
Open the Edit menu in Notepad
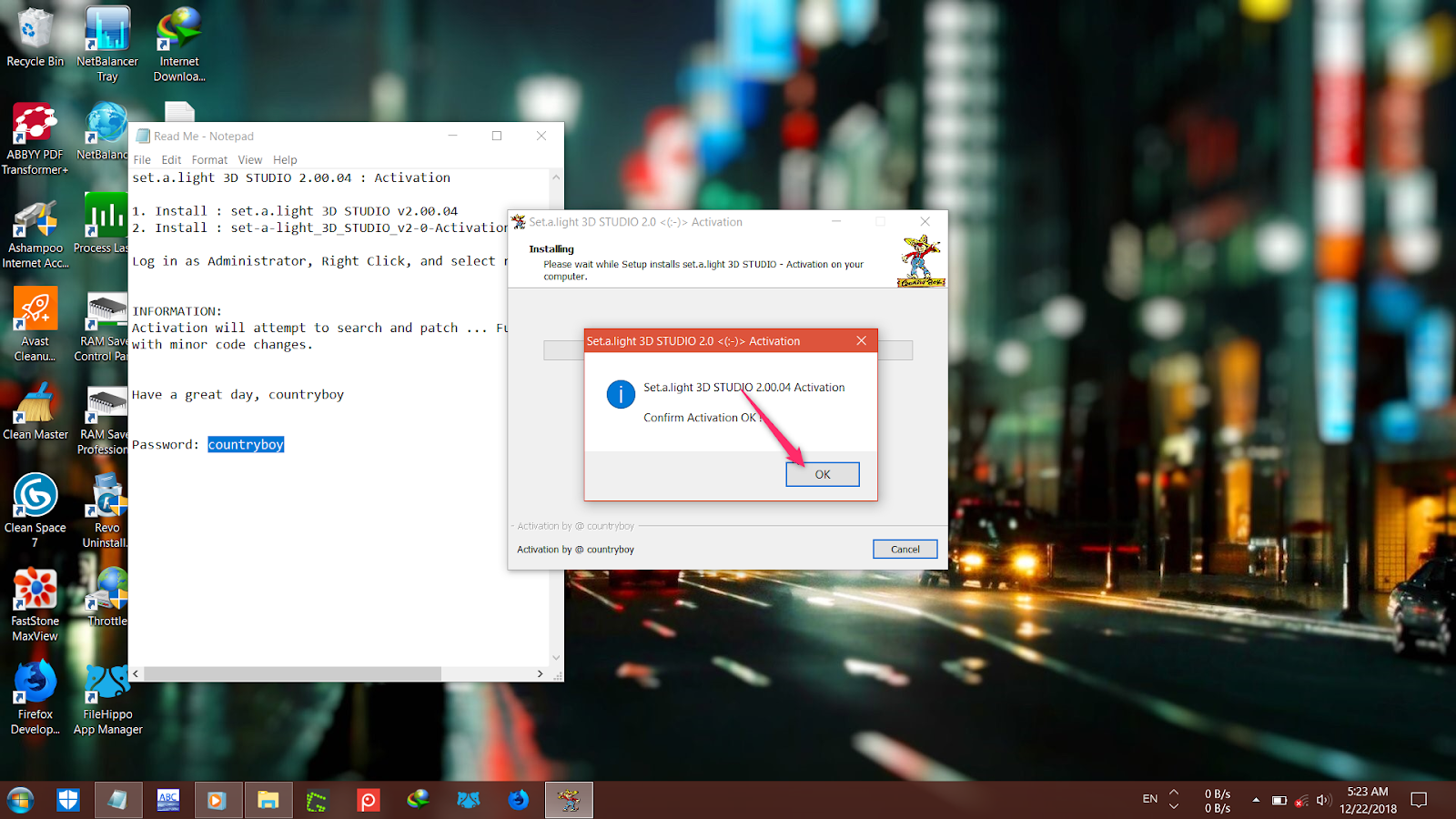[171, 160]
